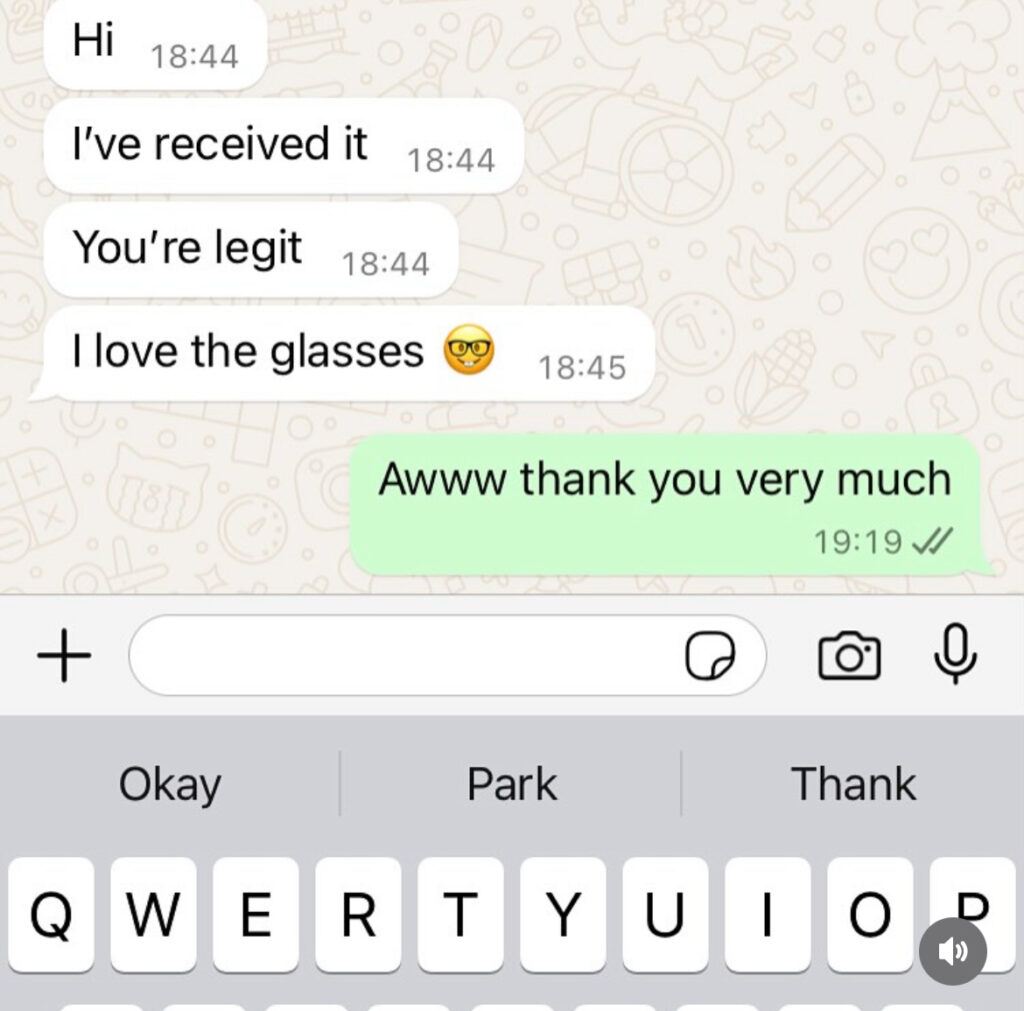Screen dimensions: 1024x1011
Task: Open the attachment plus menu
Action: [x=63, y=655]
